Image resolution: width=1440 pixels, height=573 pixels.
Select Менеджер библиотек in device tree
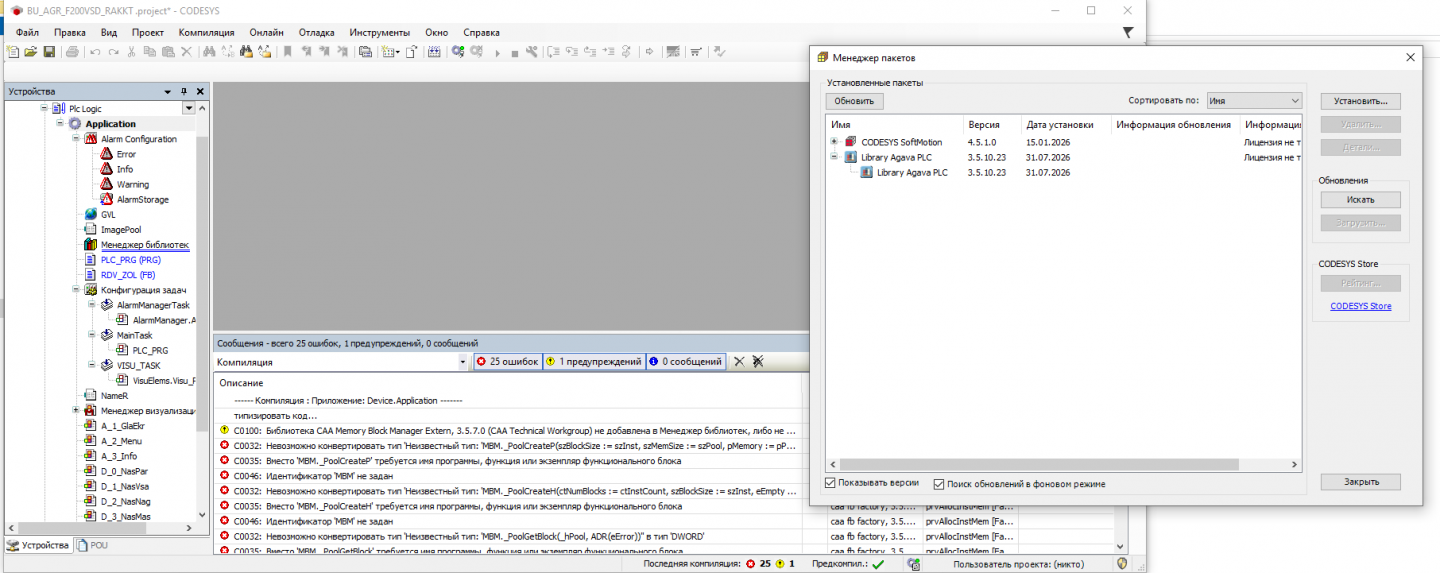[144, 244]
